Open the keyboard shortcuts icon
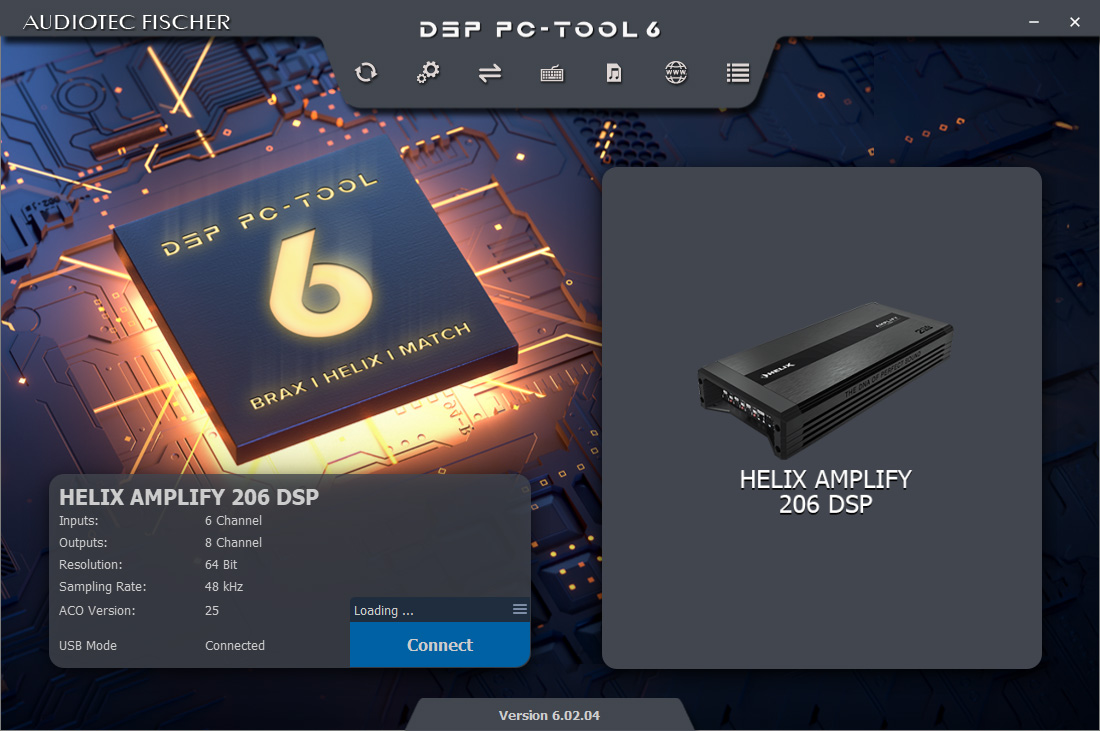This screenshot has width=1100, height=731. tap(551, 73)
